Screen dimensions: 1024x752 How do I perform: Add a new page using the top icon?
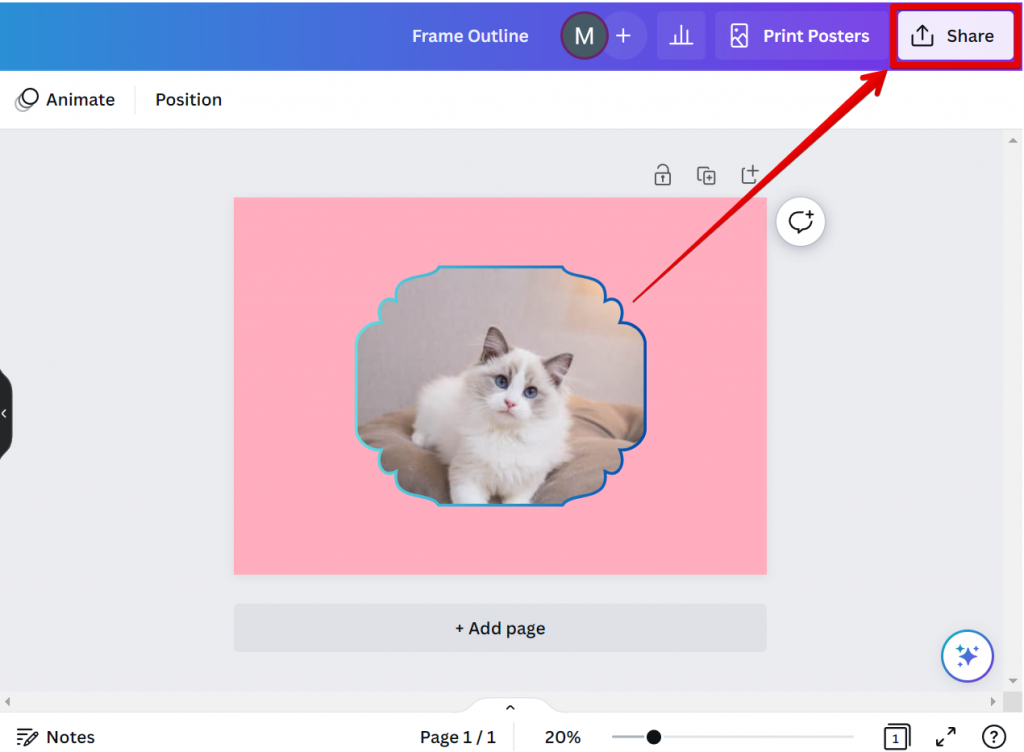[x=750, y=175]
